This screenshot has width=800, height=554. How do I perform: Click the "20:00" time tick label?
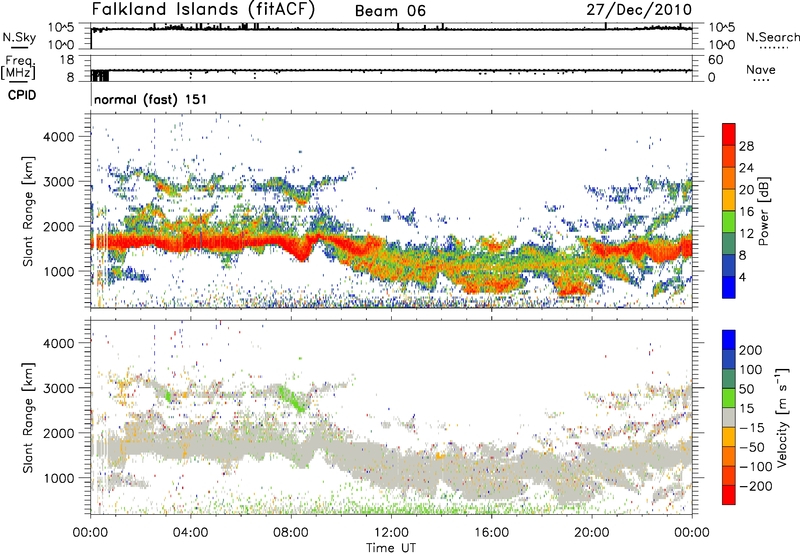tap(591, 533)
